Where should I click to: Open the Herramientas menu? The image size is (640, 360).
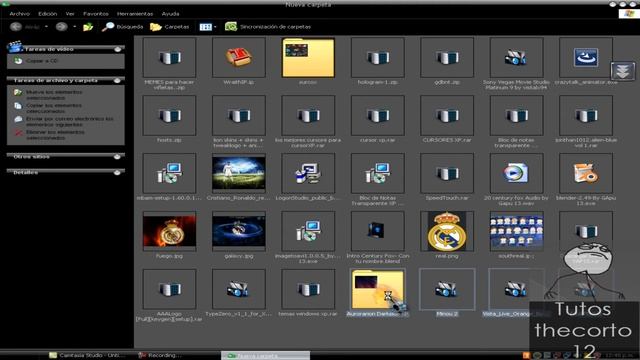point(135,14)
